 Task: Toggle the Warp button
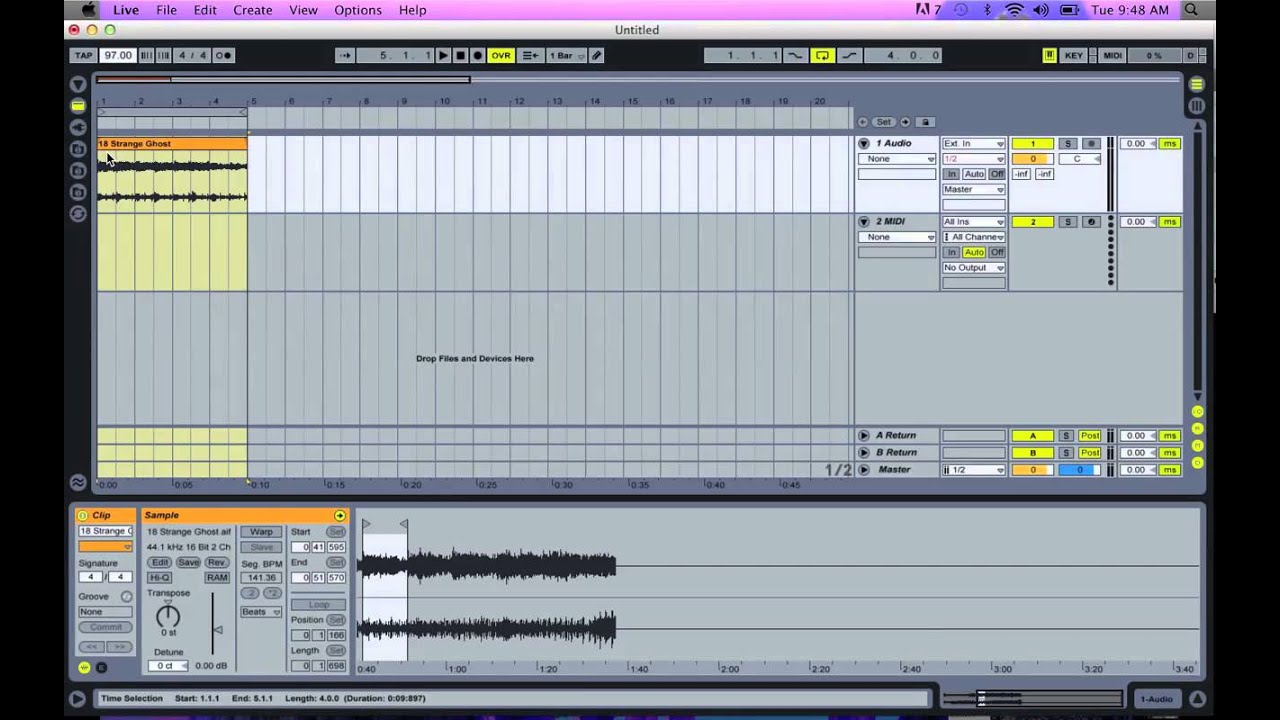tap(261, 532)
